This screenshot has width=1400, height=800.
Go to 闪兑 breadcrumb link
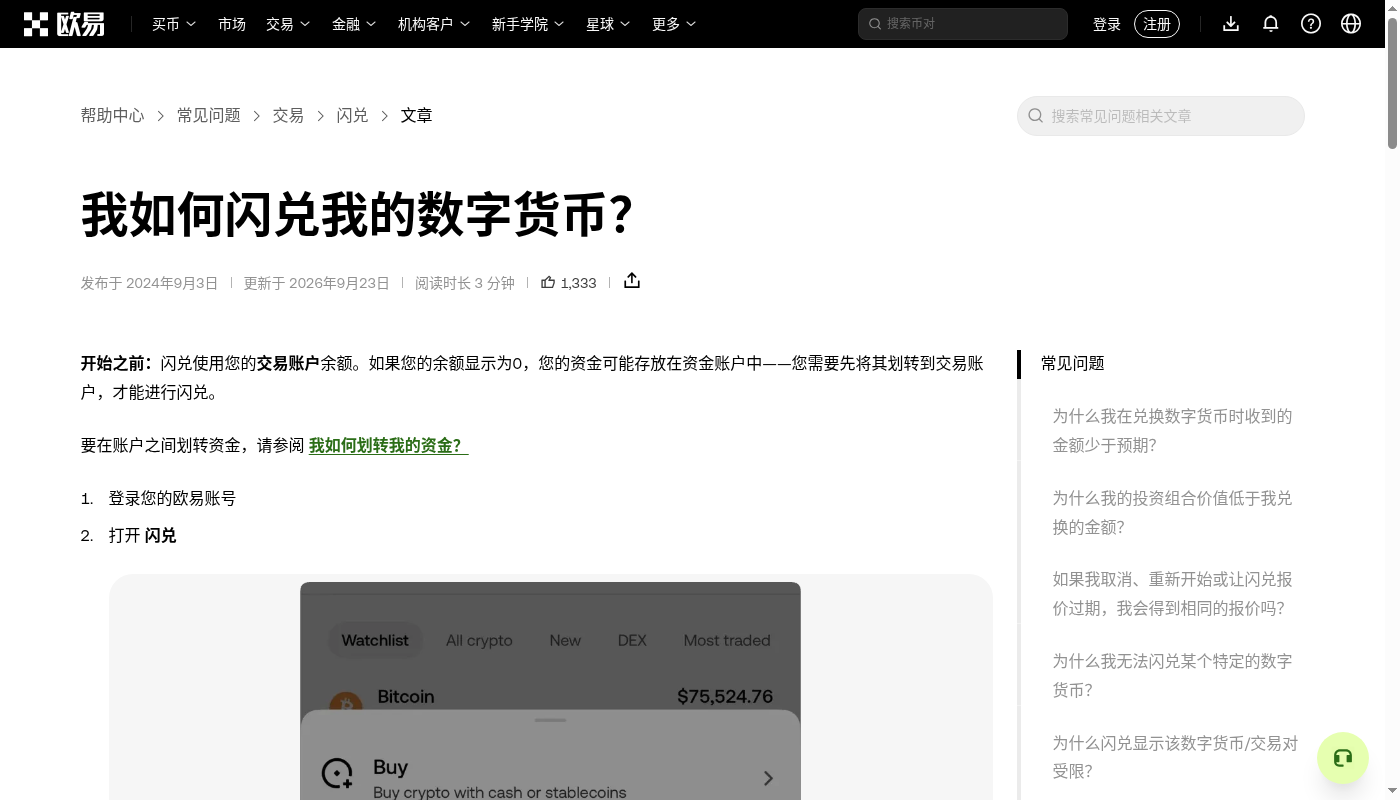click(x=352, y=116)
